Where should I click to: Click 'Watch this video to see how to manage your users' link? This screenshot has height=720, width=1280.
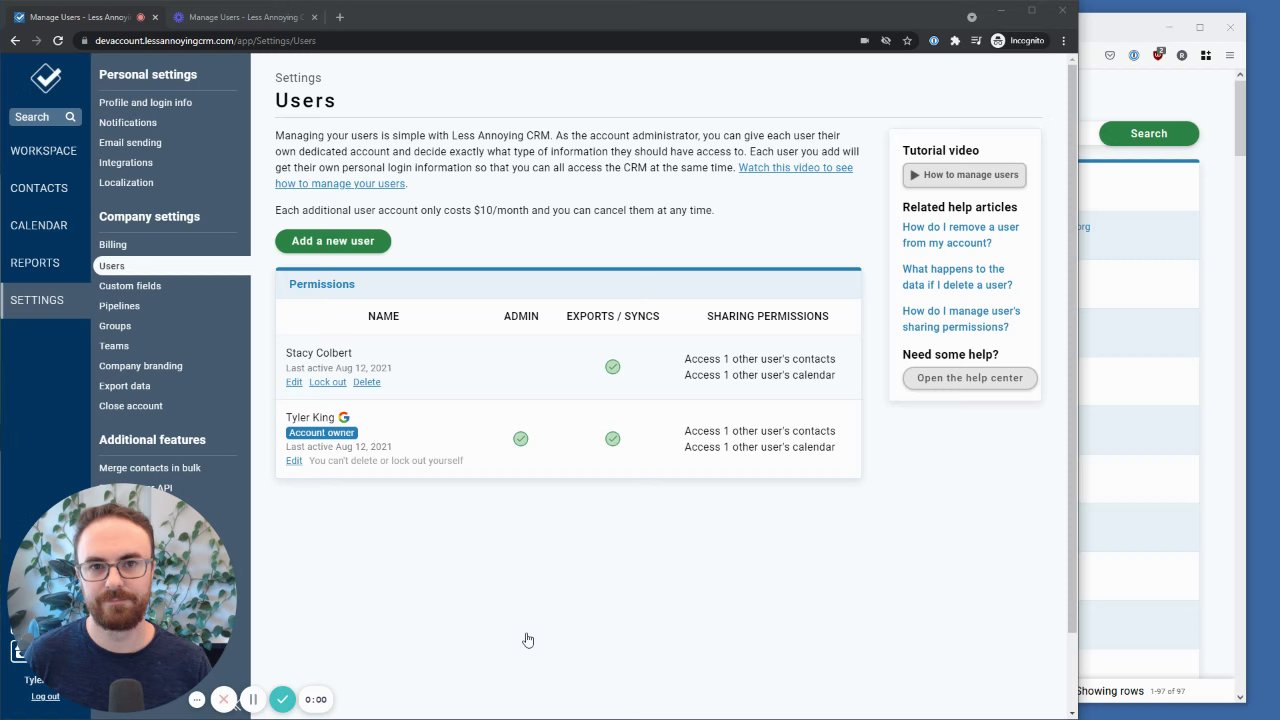[x=564, y=176]
